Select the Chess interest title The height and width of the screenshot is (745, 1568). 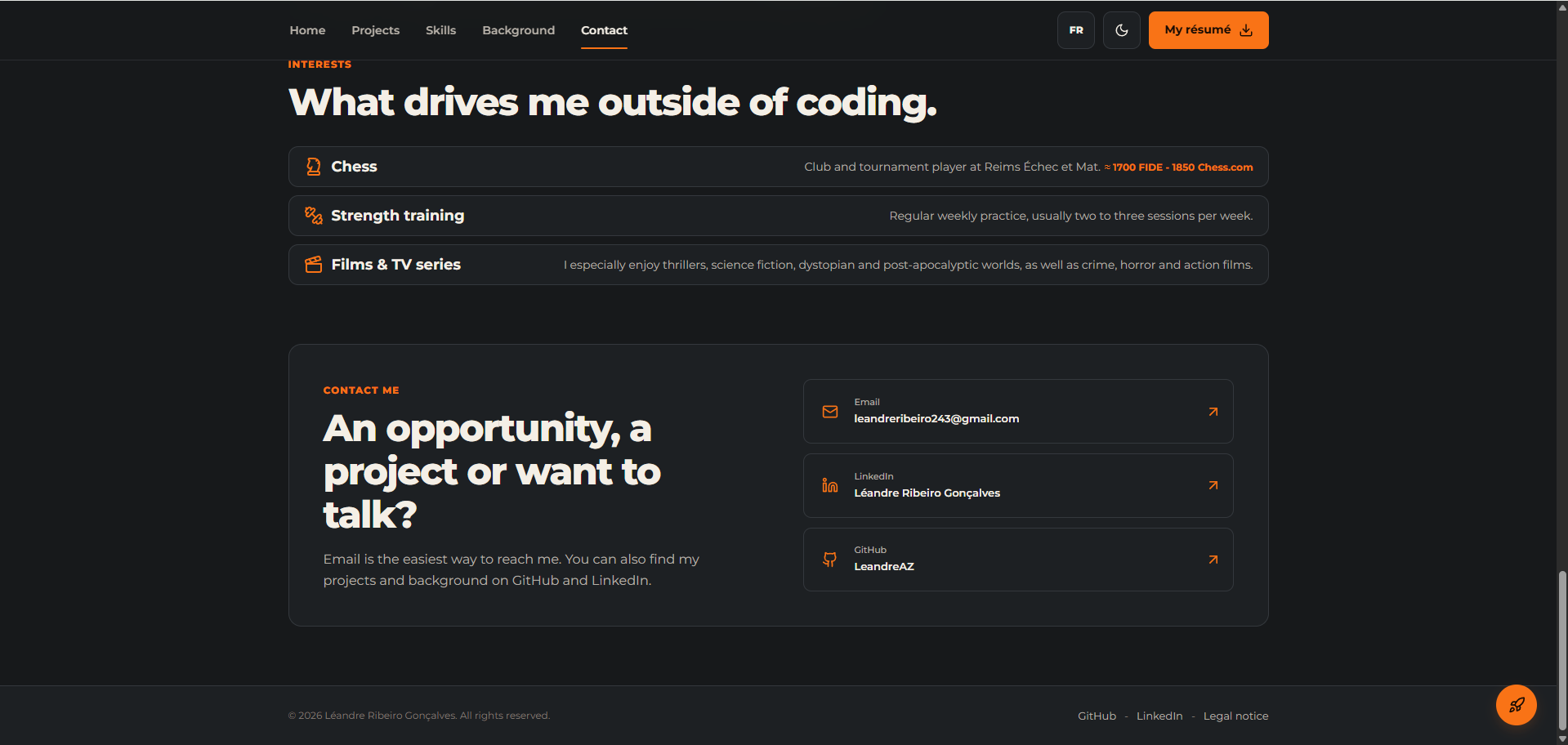click(x=354, y=167)
